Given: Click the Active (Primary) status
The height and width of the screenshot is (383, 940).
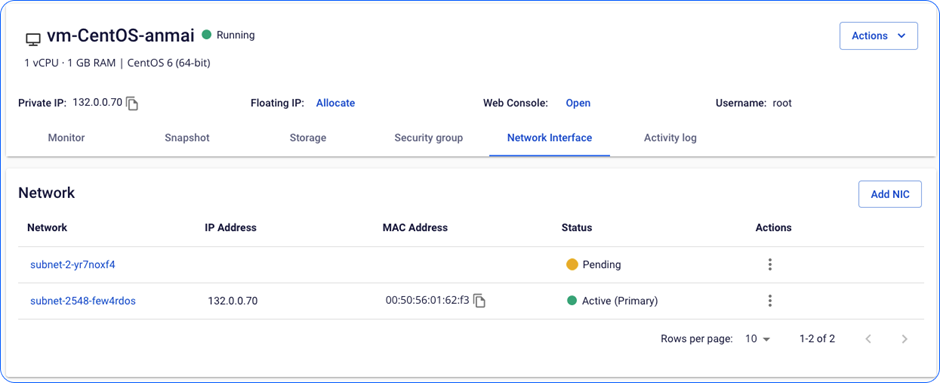Looking at the screenshot, I should [x=620, y=301].
